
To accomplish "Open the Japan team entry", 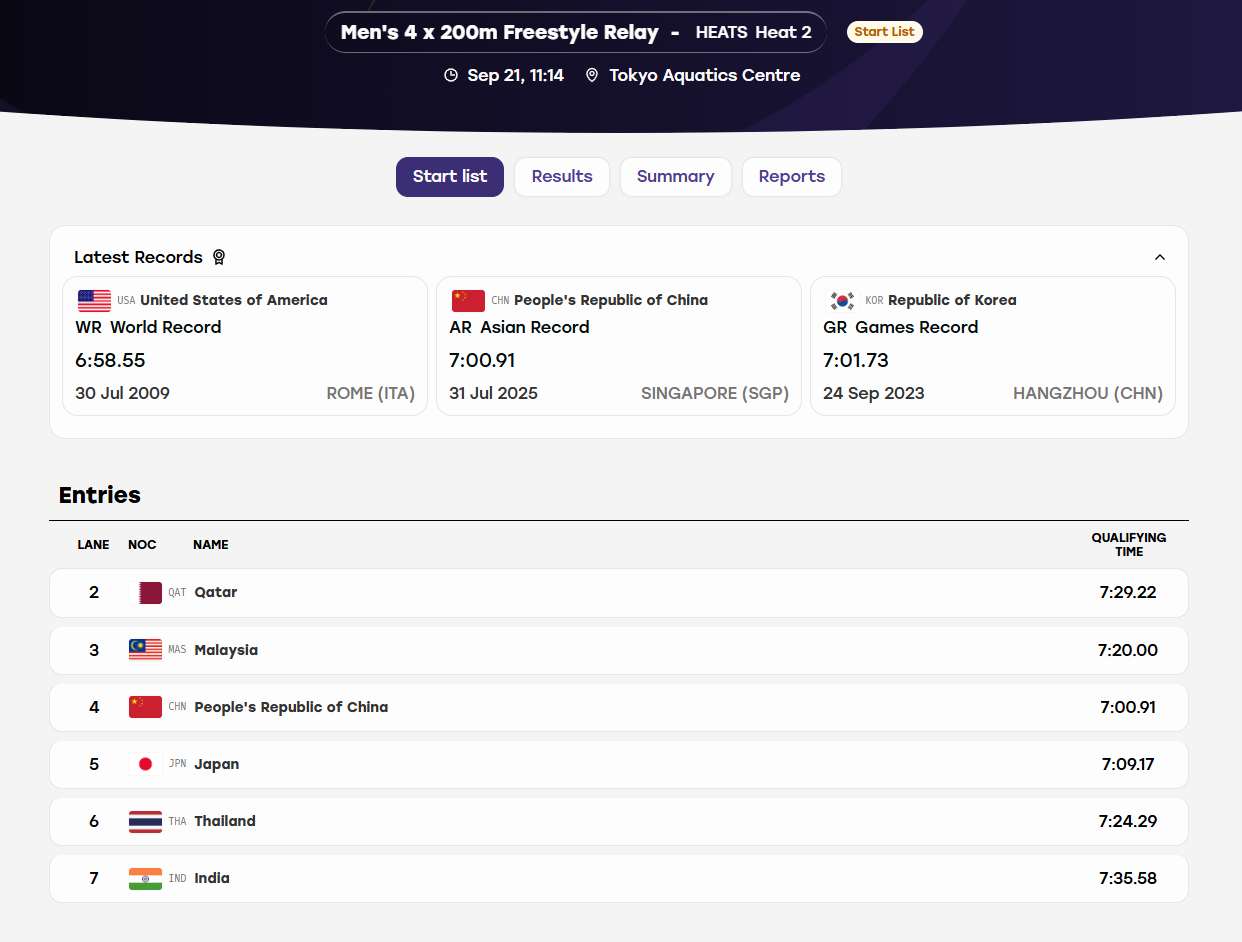I will coord(619,765).
